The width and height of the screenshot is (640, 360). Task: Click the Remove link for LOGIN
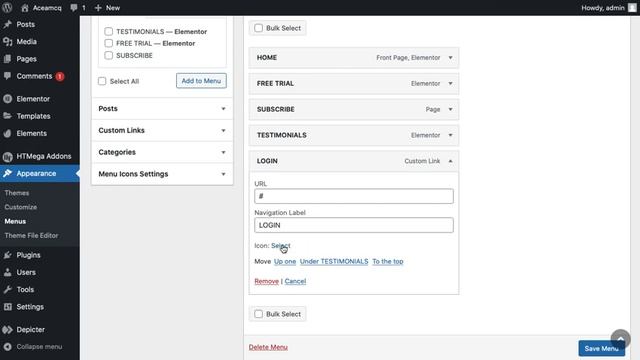click(x=267, y=281)
